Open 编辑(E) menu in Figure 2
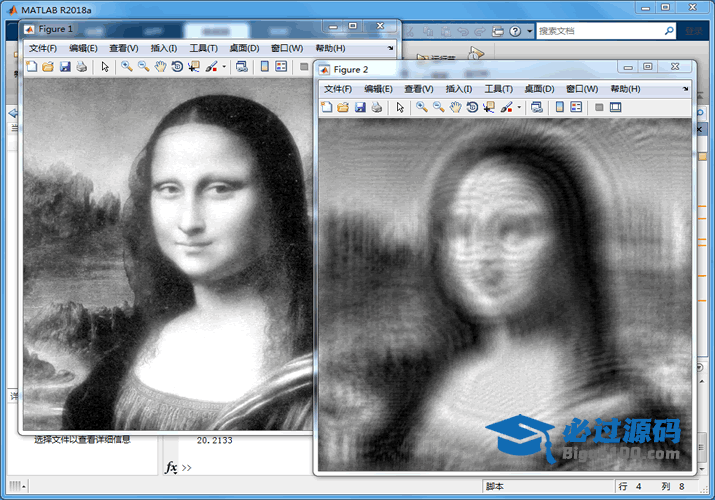 click(378, 89)
